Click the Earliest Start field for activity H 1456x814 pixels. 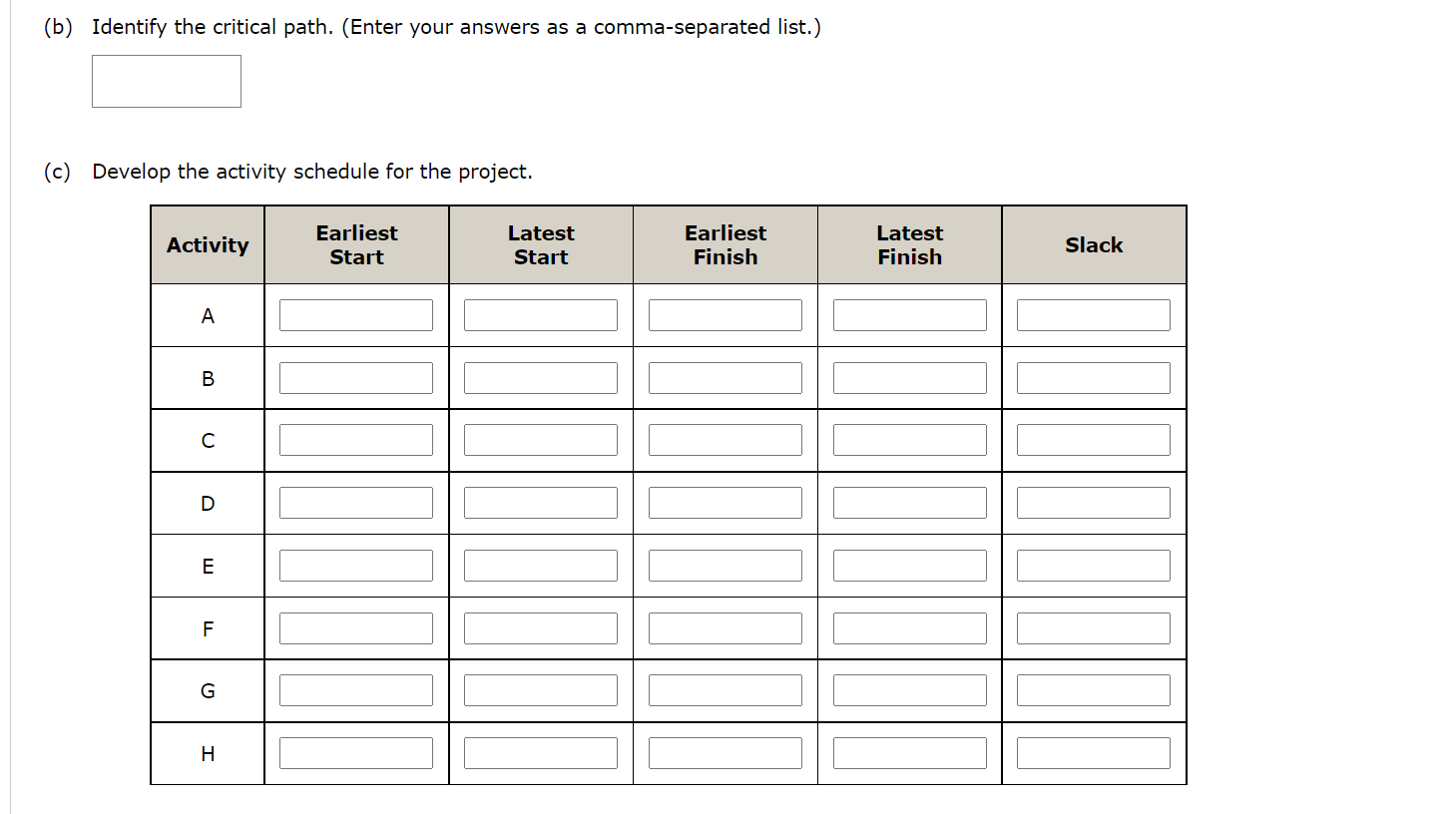356,752
